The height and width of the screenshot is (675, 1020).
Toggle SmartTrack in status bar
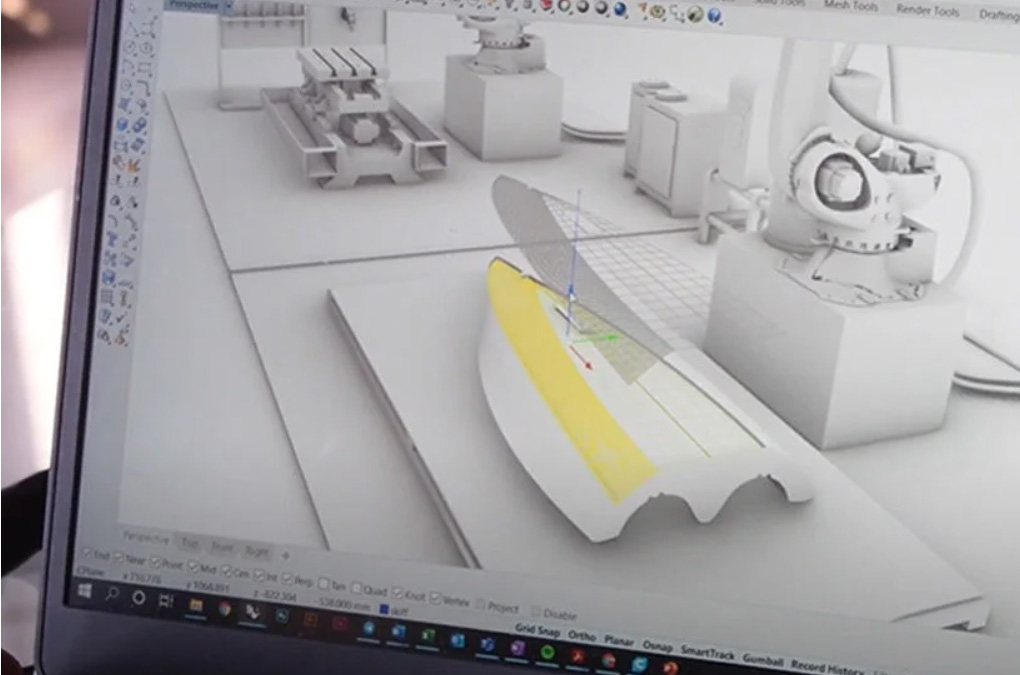click(x=708, y=652)
